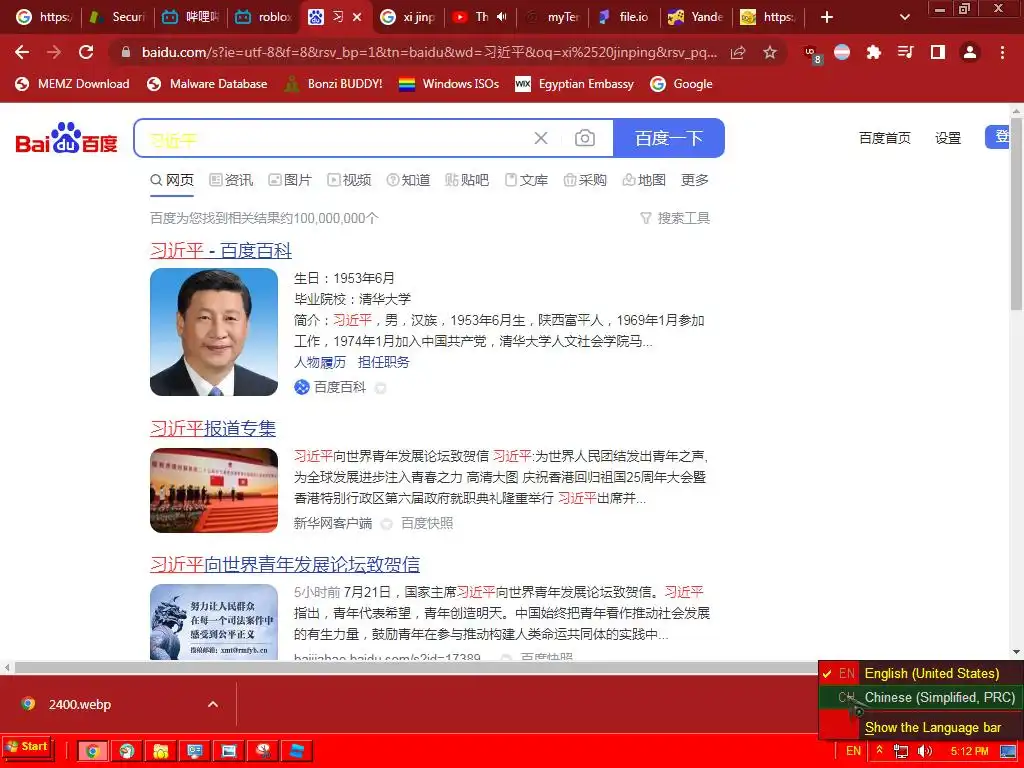The image size is (1024, 768).
Task: Click the Start button
Action: [26, 746]
